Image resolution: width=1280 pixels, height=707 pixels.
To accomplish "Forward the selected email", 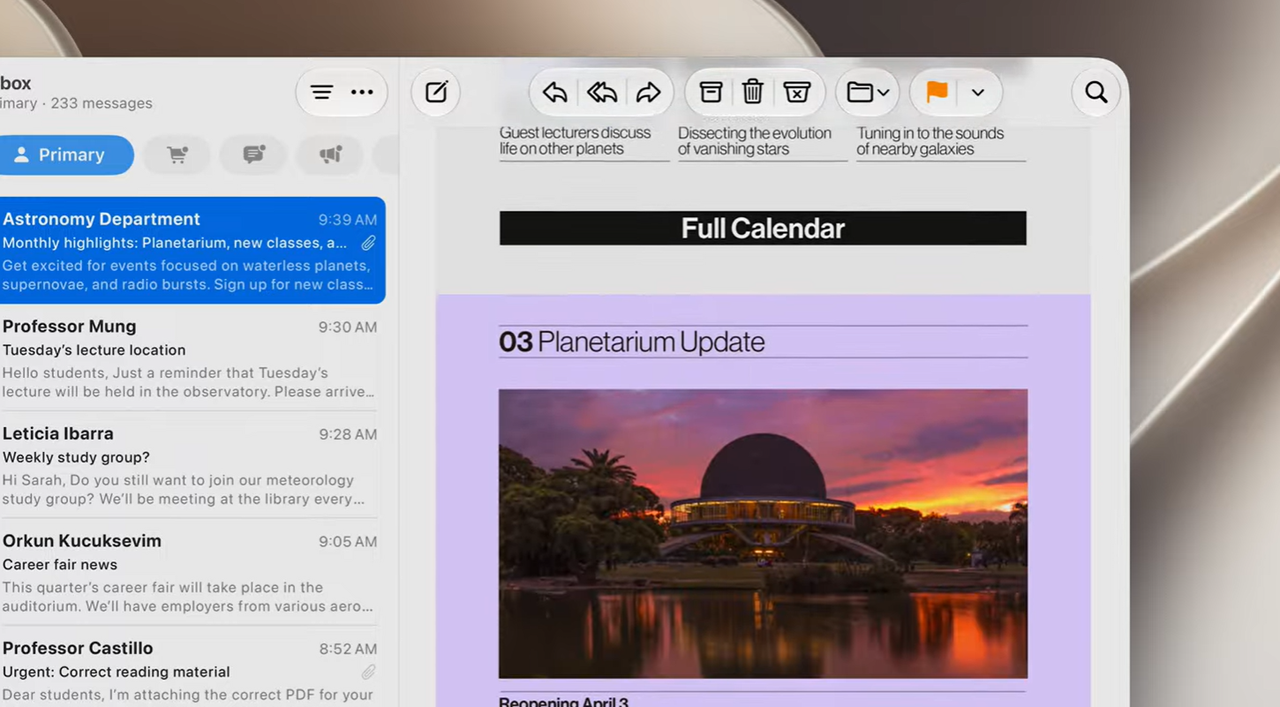I will tap(649, 93).
